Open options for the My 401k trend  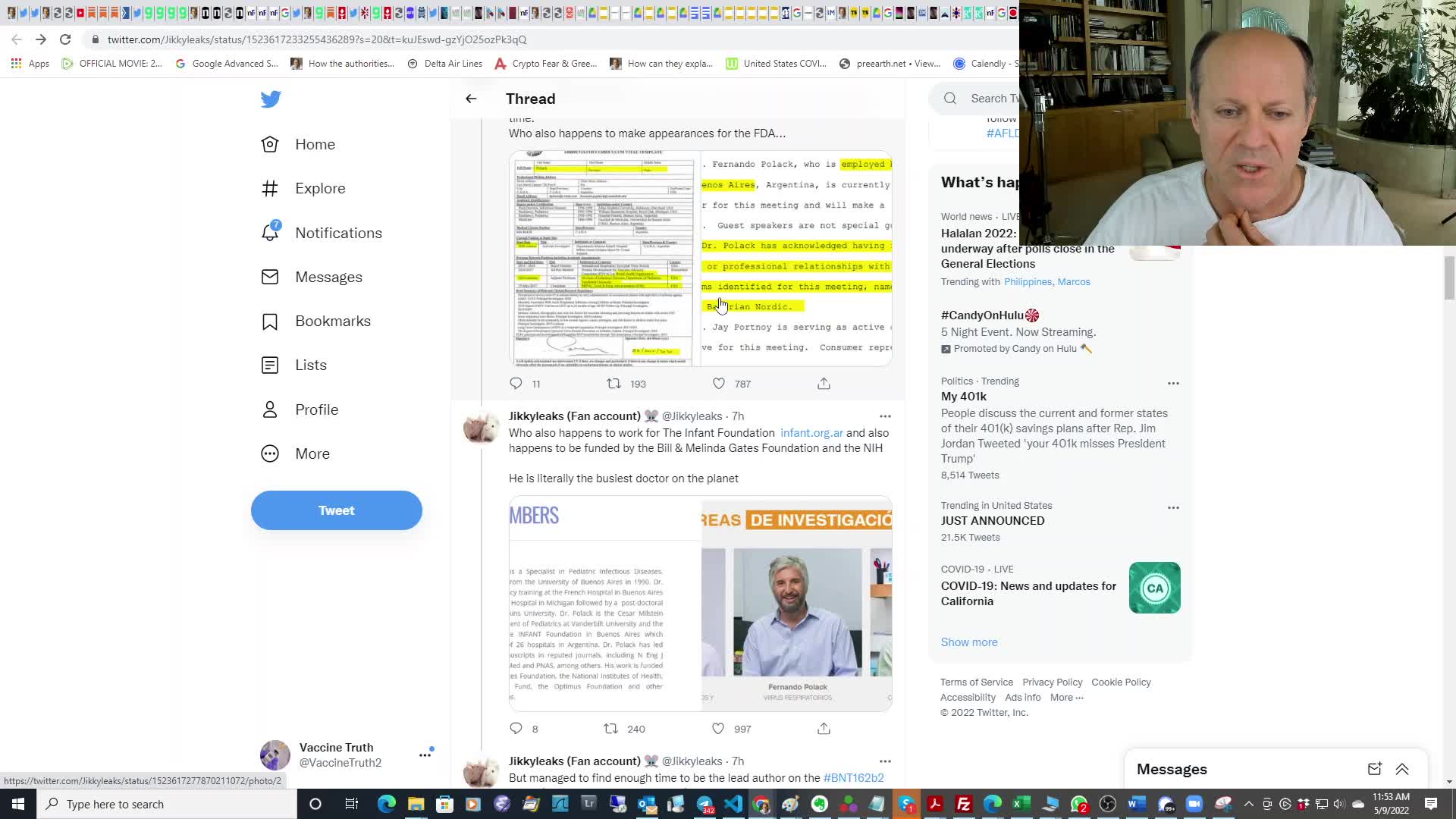[1173, 383]
